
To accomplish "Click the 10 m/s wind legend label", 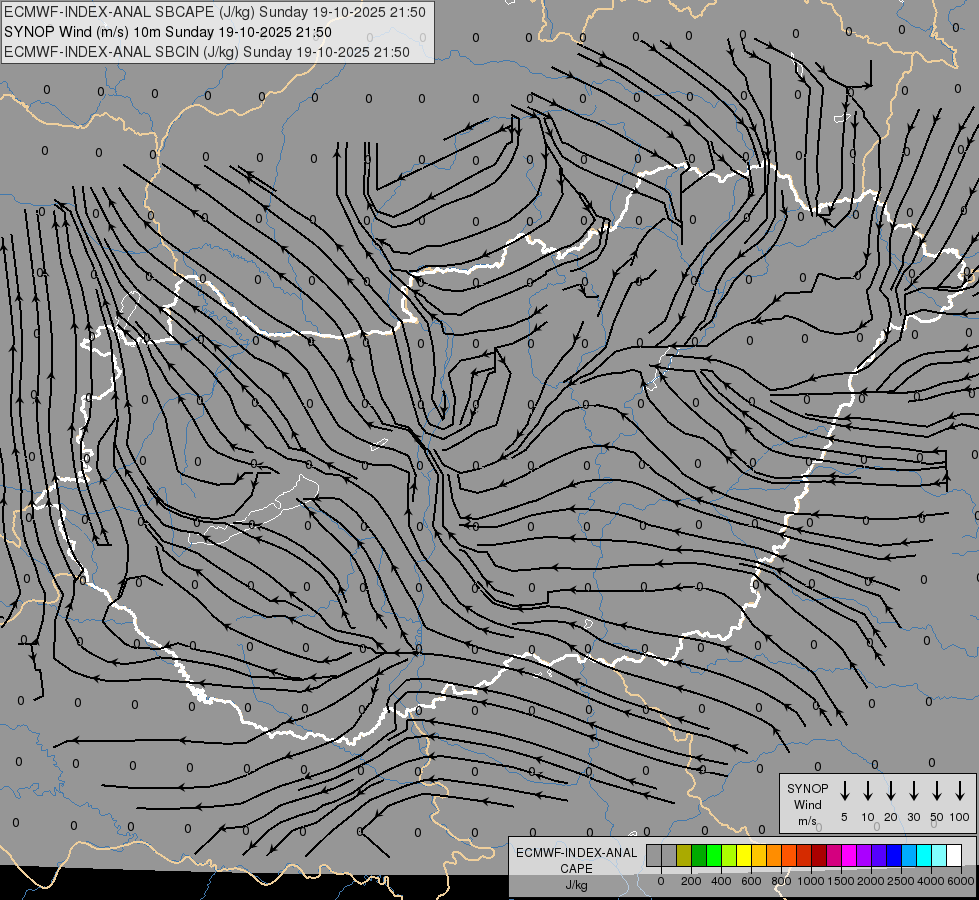I will [x=868, y=817].
